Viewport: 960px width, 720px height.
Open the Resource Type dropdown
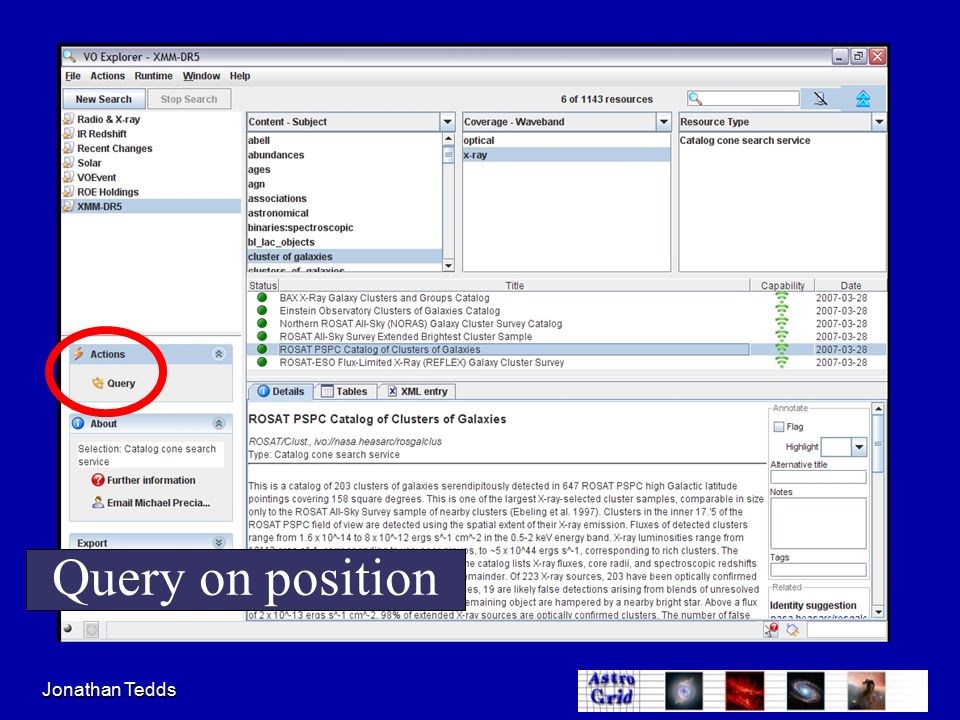(879, 122)
